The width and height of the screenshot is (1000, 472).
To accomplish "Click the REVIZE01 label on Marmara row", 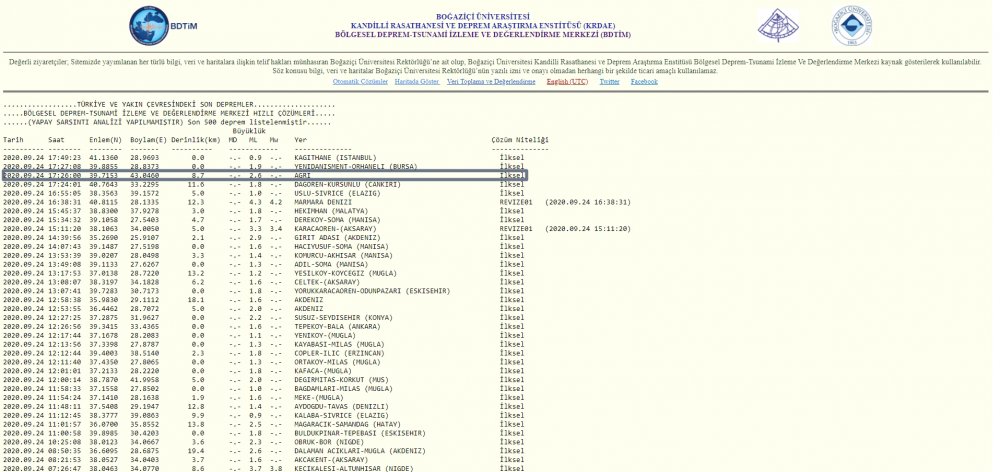I will tap(514, 201).
